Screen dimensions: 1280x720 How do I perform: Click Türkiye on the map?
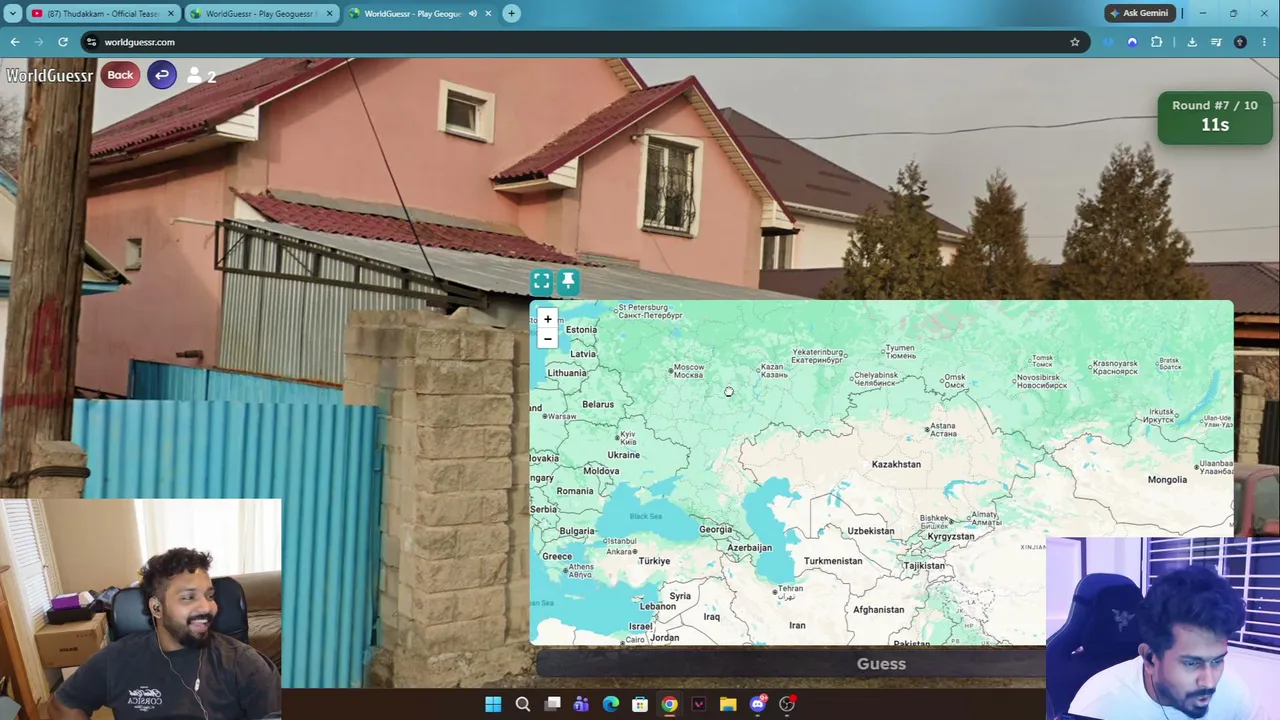pyautogui.click(x=654, y=561)
